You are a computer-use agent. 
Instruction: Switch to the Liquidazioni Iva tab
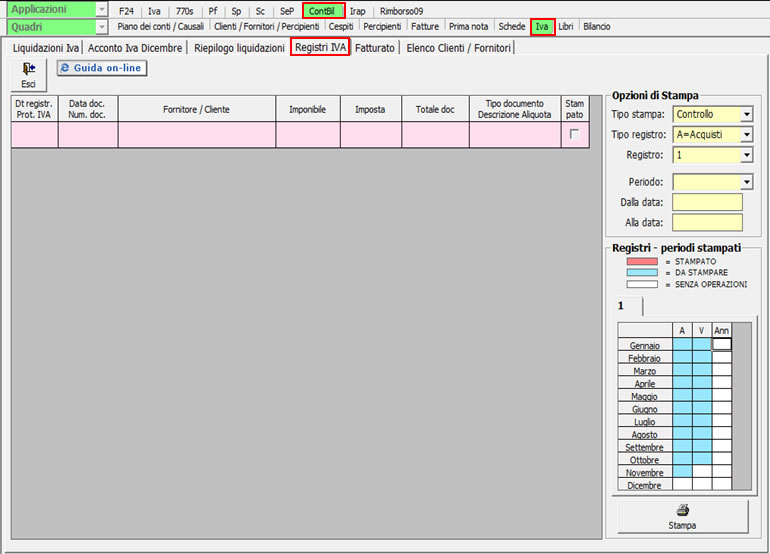46,47
